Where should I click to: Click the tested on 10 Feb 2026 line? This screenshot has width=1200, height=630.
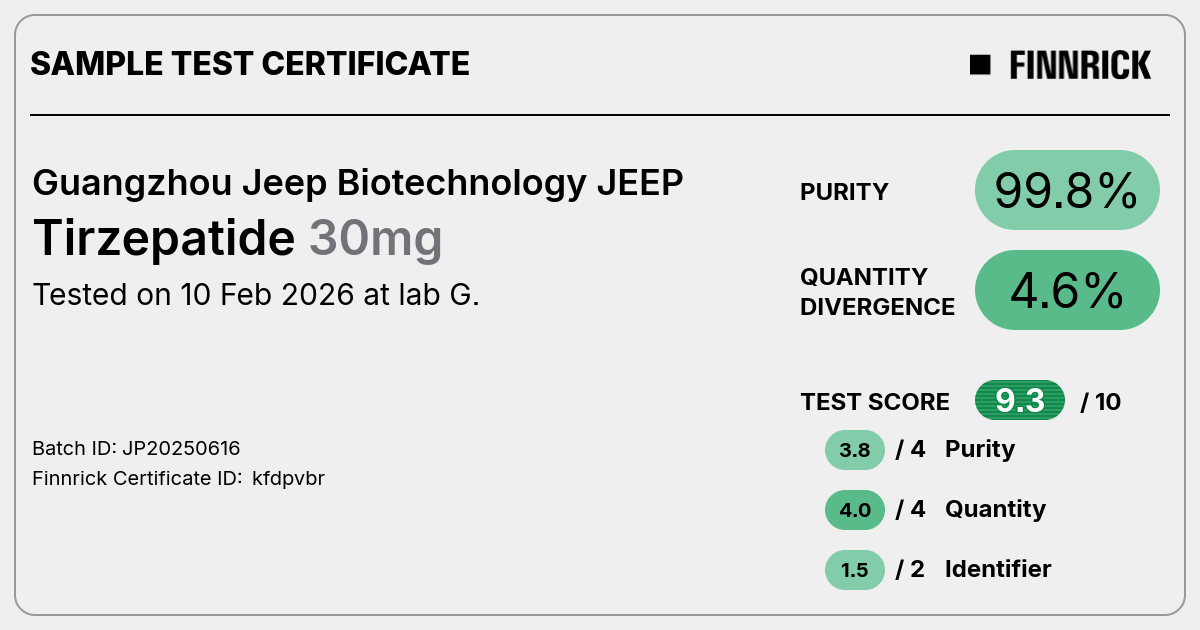256,295
